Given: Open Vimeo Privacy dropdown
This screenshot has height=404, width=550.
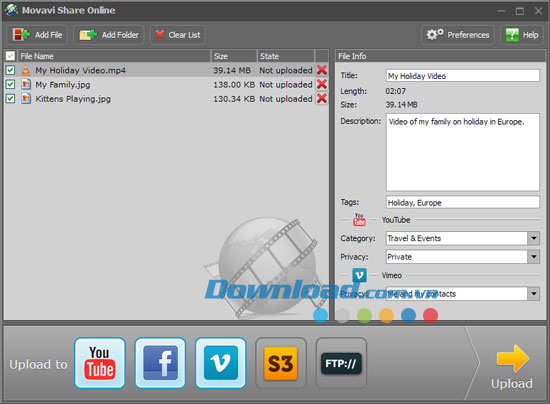Looking at the screenshot, I should click(534, 294).
